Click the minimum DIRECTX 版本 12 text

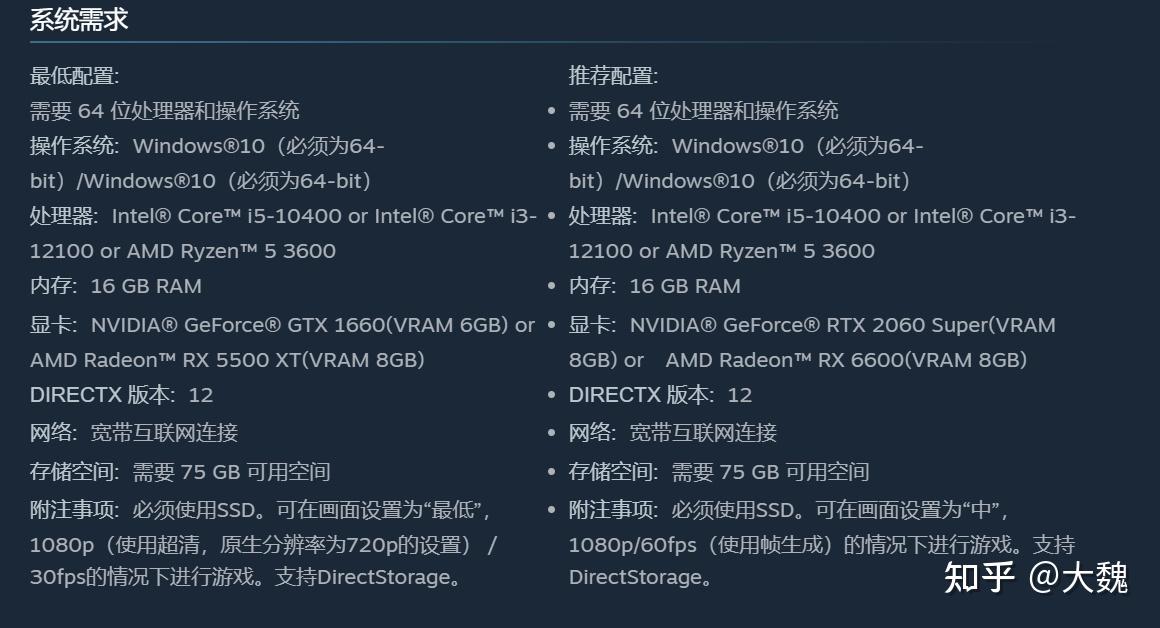(x=121, y=395)
